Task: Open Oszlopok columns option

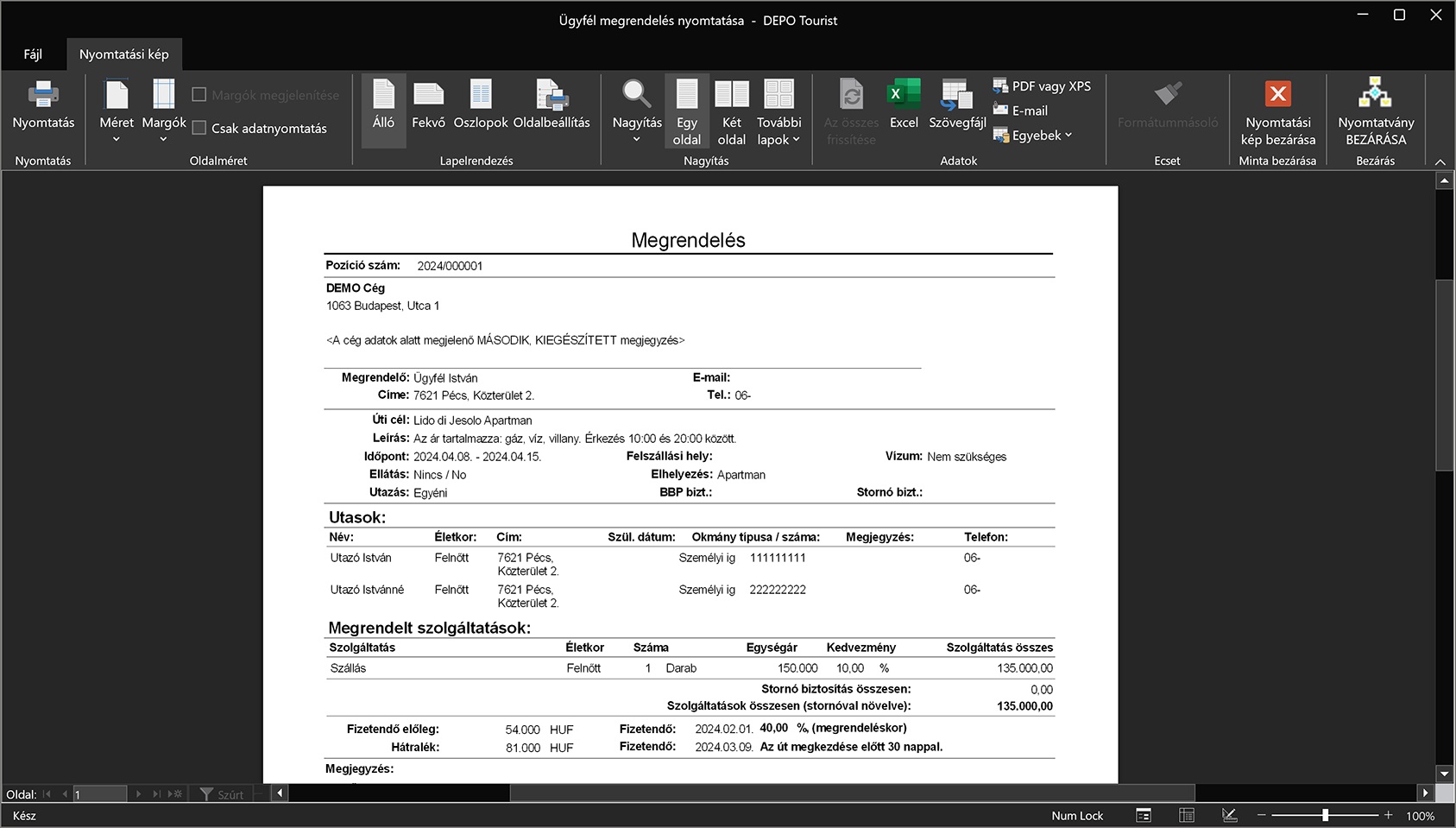Action: 480,95
